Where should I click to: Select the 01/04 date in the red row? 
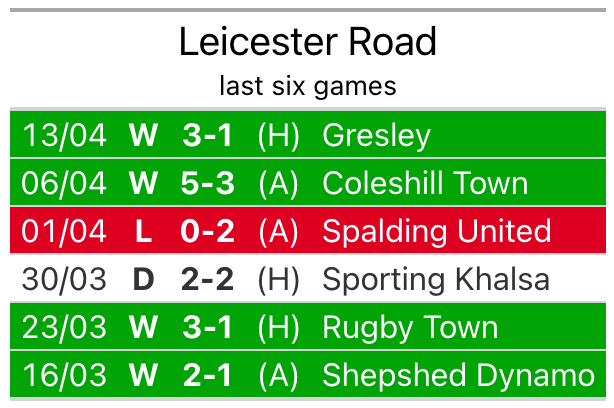click(64, 231)
